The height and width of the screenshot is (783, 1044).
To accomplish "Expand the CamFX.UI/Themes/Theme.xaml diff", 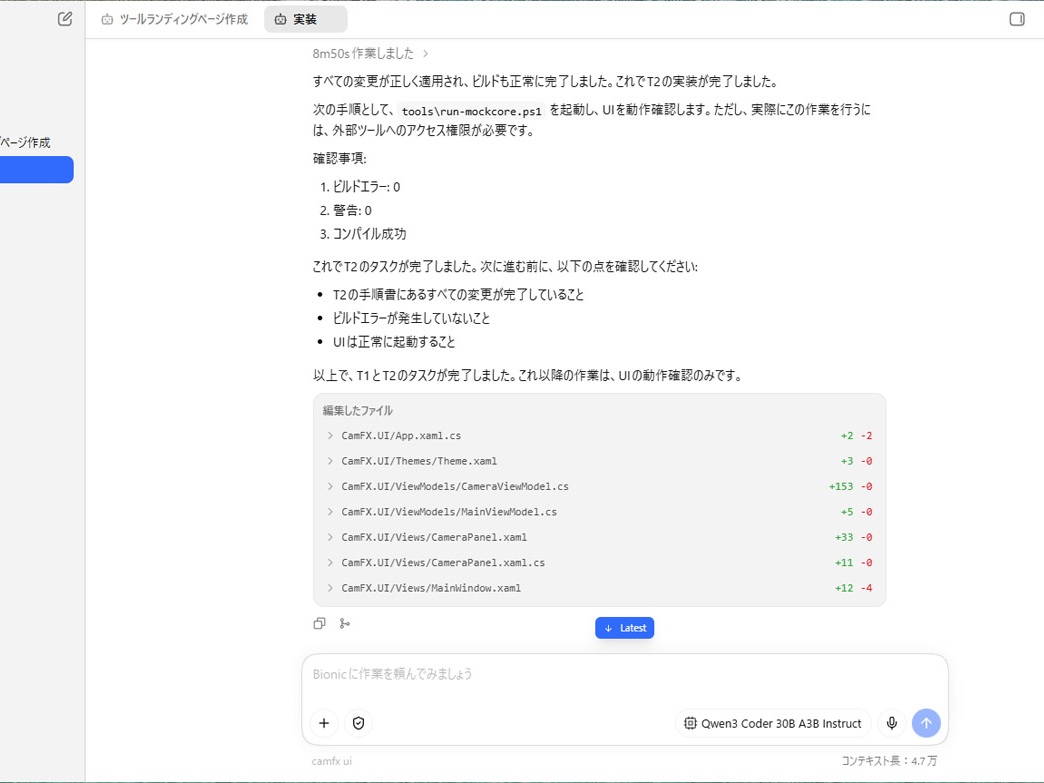I will click(599, 461).
